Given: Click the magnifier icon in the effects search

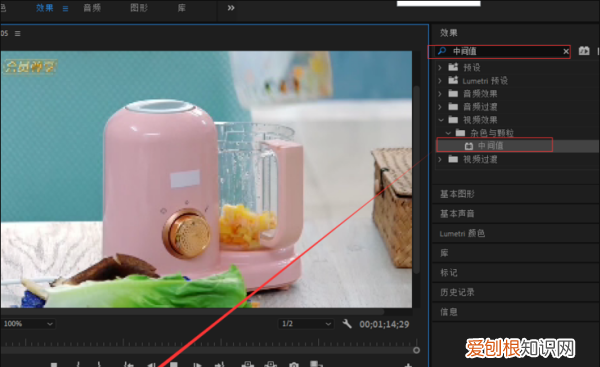Looking at the screenshot, I should tap(442, 51).
